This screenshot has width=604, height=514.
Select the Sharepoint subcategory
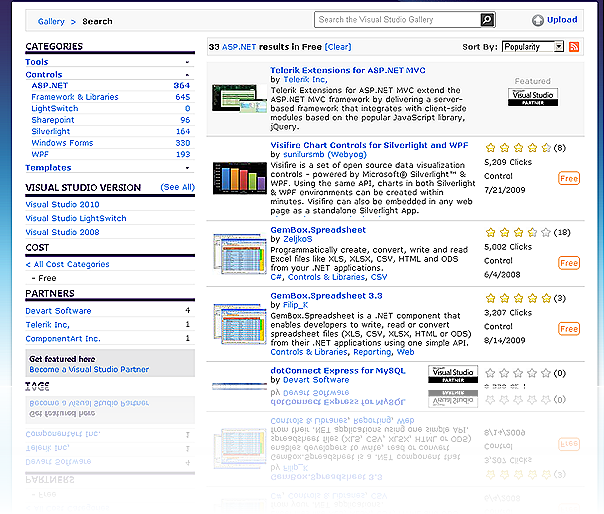53,120
